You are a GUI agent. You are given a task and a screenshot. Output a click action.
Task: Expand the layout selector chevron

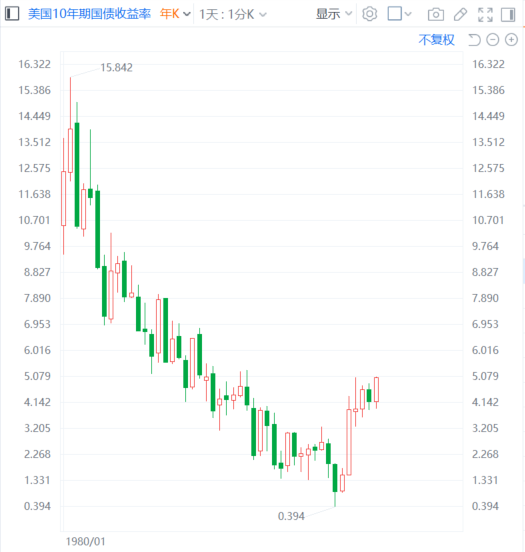click(x=408, y=14)
